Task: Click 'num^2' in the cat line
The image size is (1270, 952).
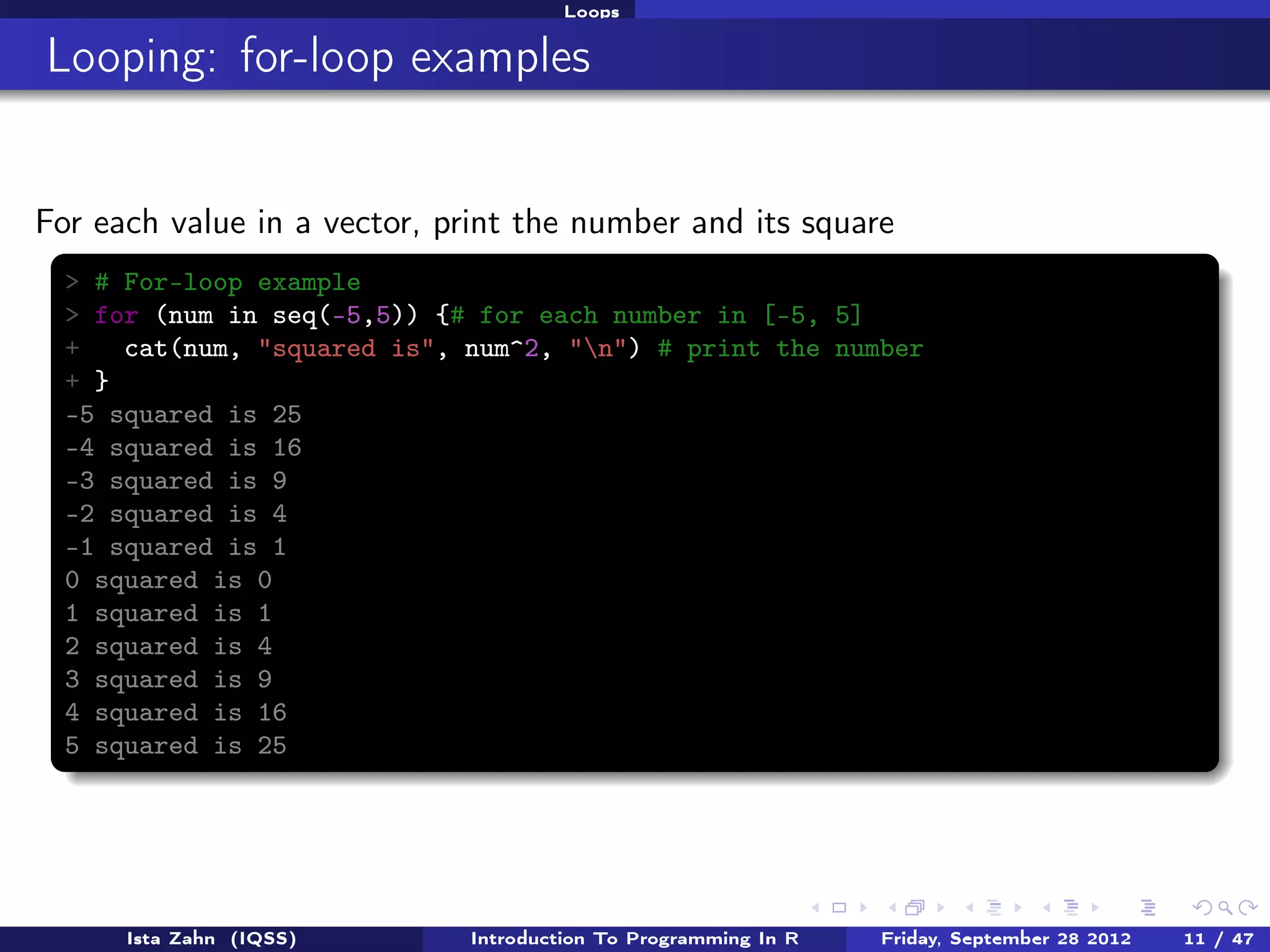Action: (x=501, y=349)
